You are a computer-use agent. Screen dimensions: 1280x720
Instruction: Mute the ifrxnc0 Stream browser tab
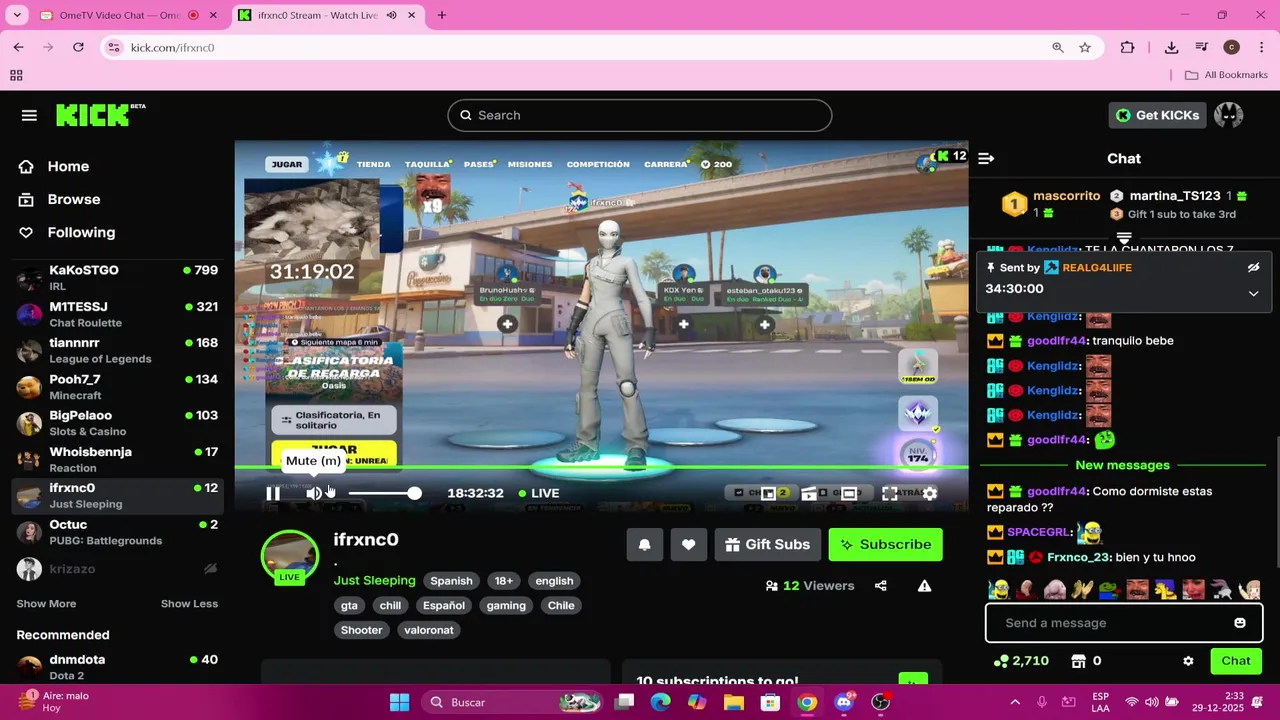tap(391, 15)
